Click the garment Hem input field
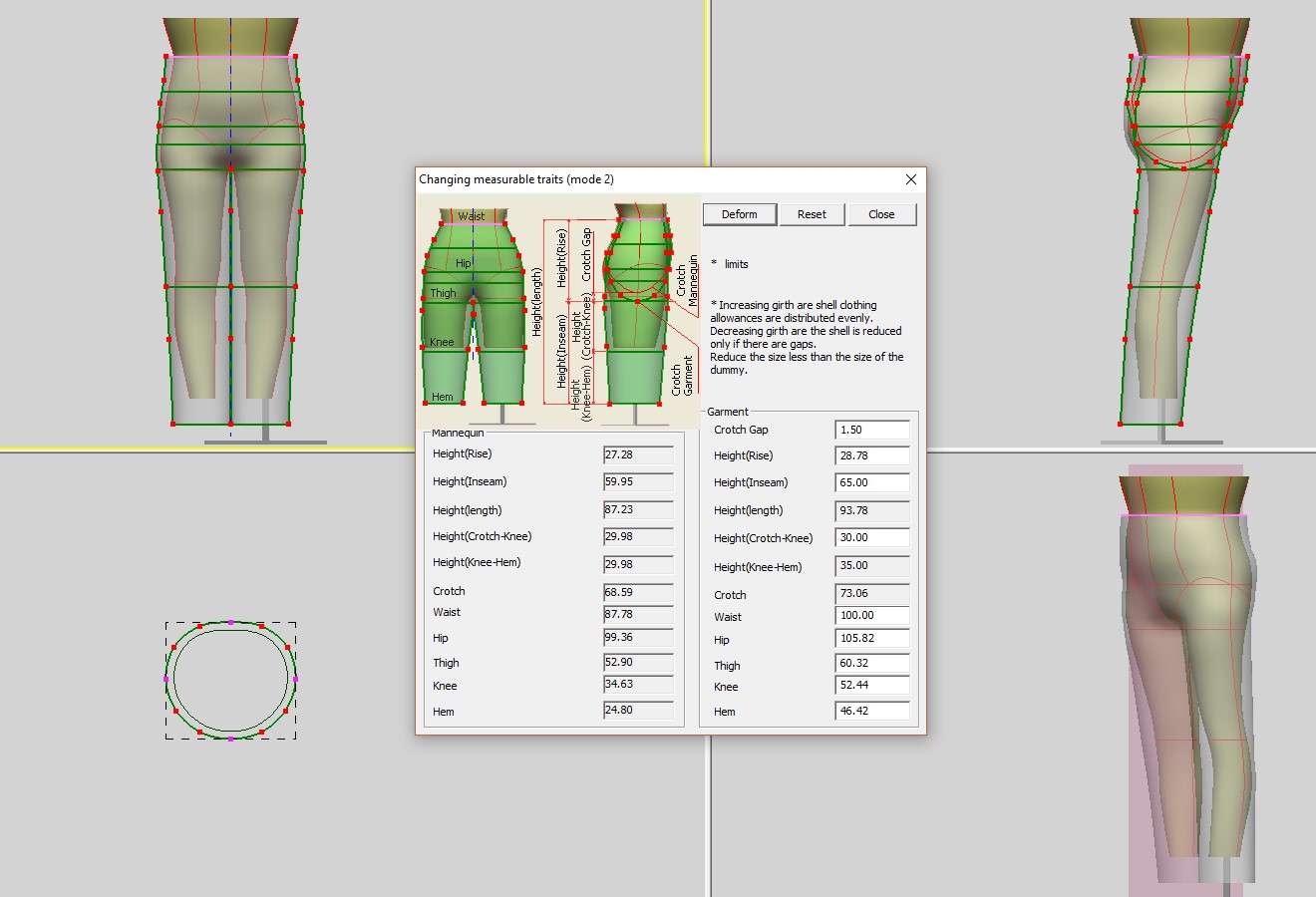This screenshot has width=1316, height=897. (871, 712)
